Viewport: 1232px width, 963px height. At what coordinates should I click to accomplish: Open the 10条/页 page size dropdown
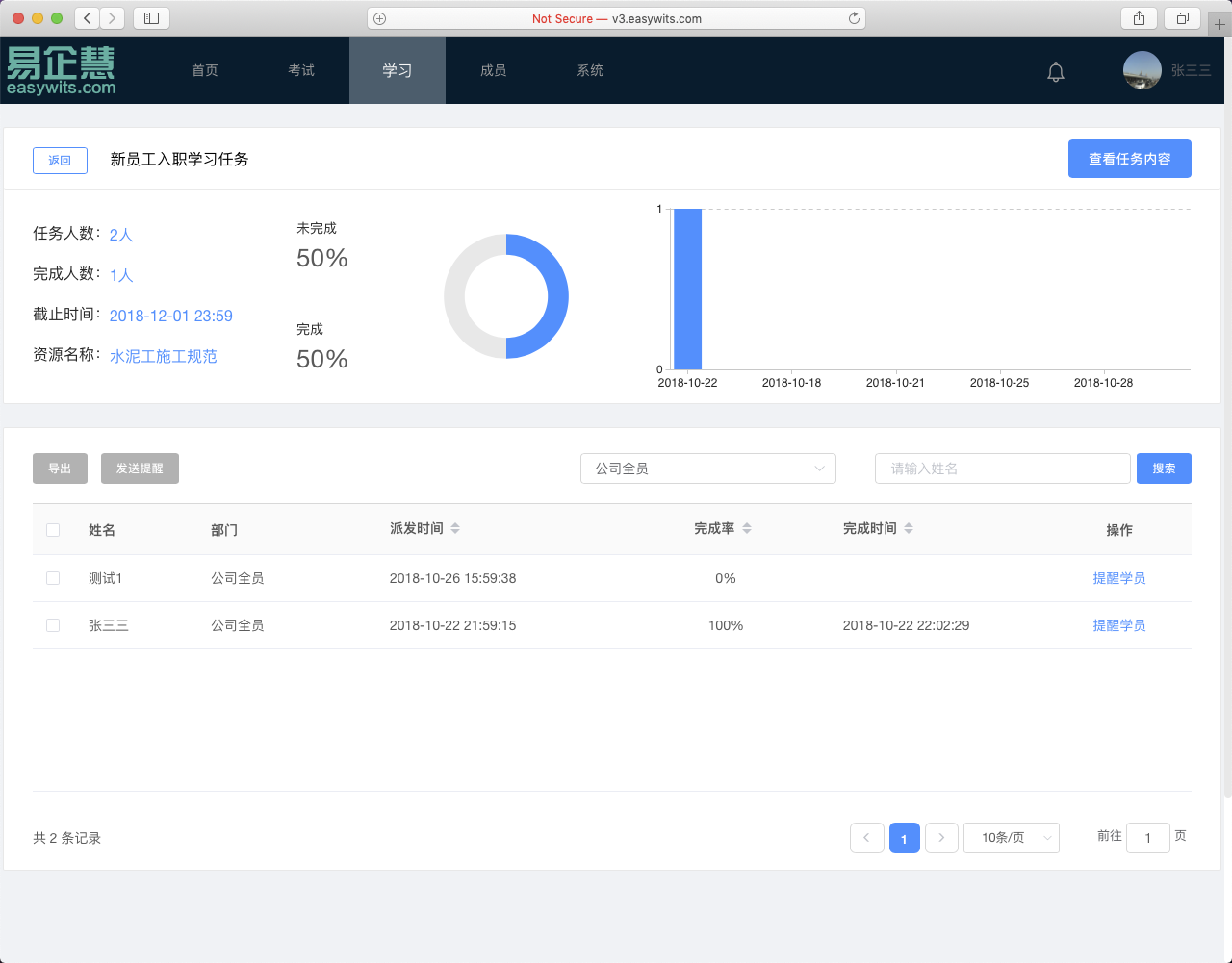pos(1012,838)
